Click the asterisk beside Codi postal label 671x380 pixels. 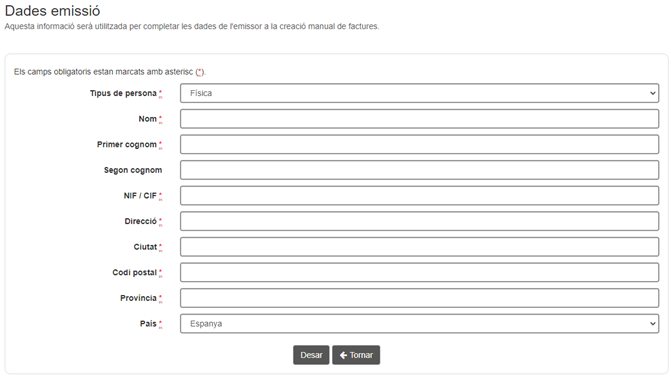[x=160, y=273]
